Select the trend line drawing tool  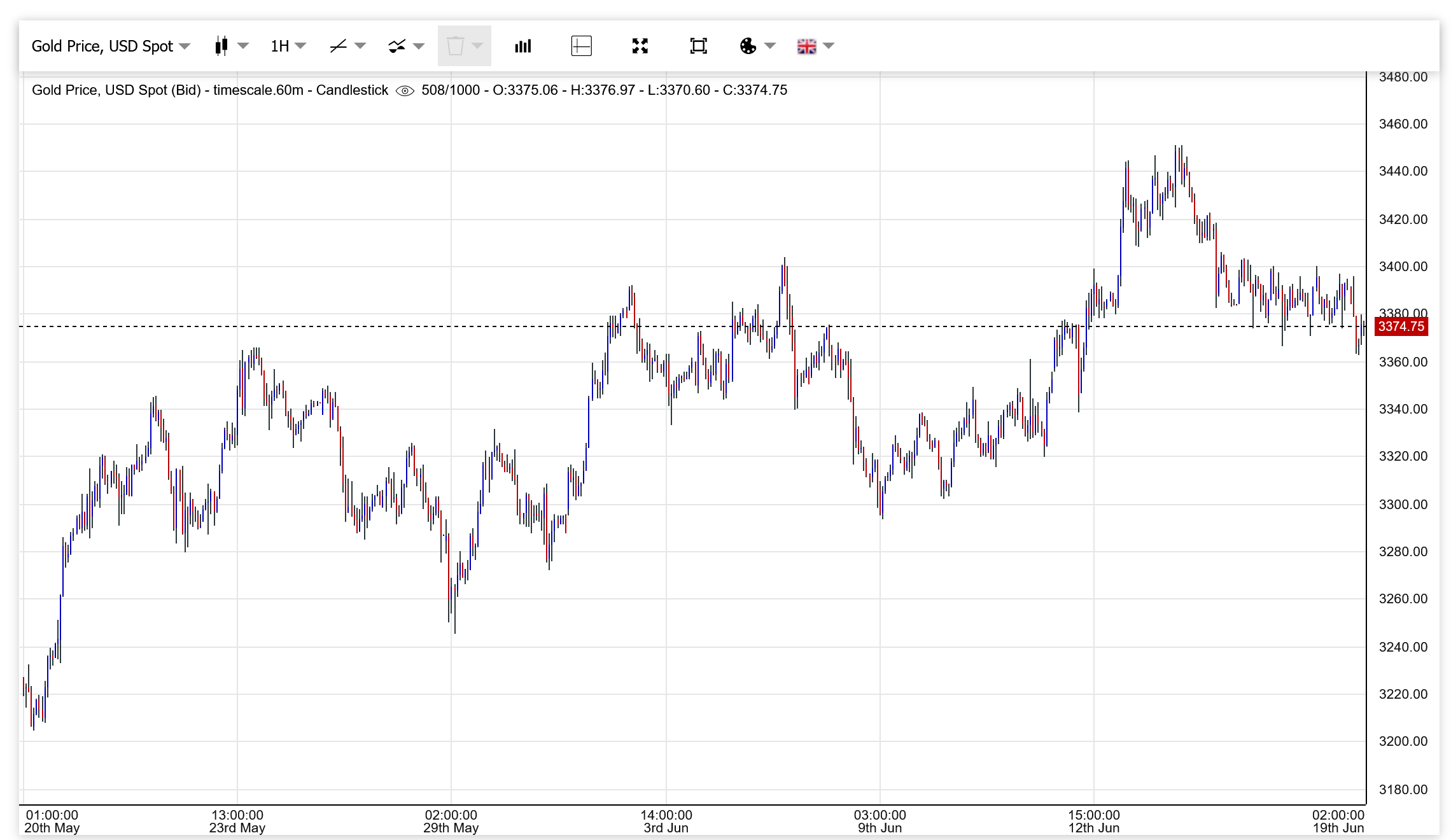coord(339,46)
